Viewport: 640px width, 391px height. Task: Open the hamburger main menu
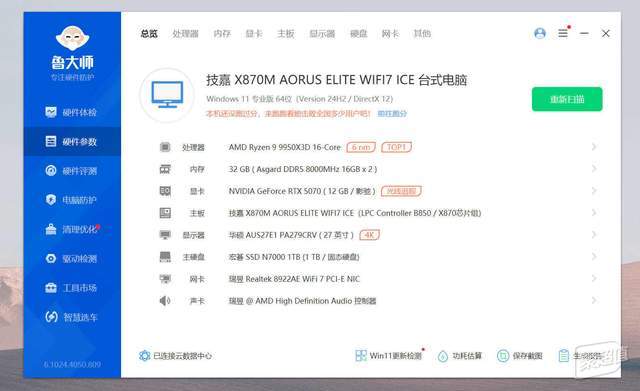(563, 33)
